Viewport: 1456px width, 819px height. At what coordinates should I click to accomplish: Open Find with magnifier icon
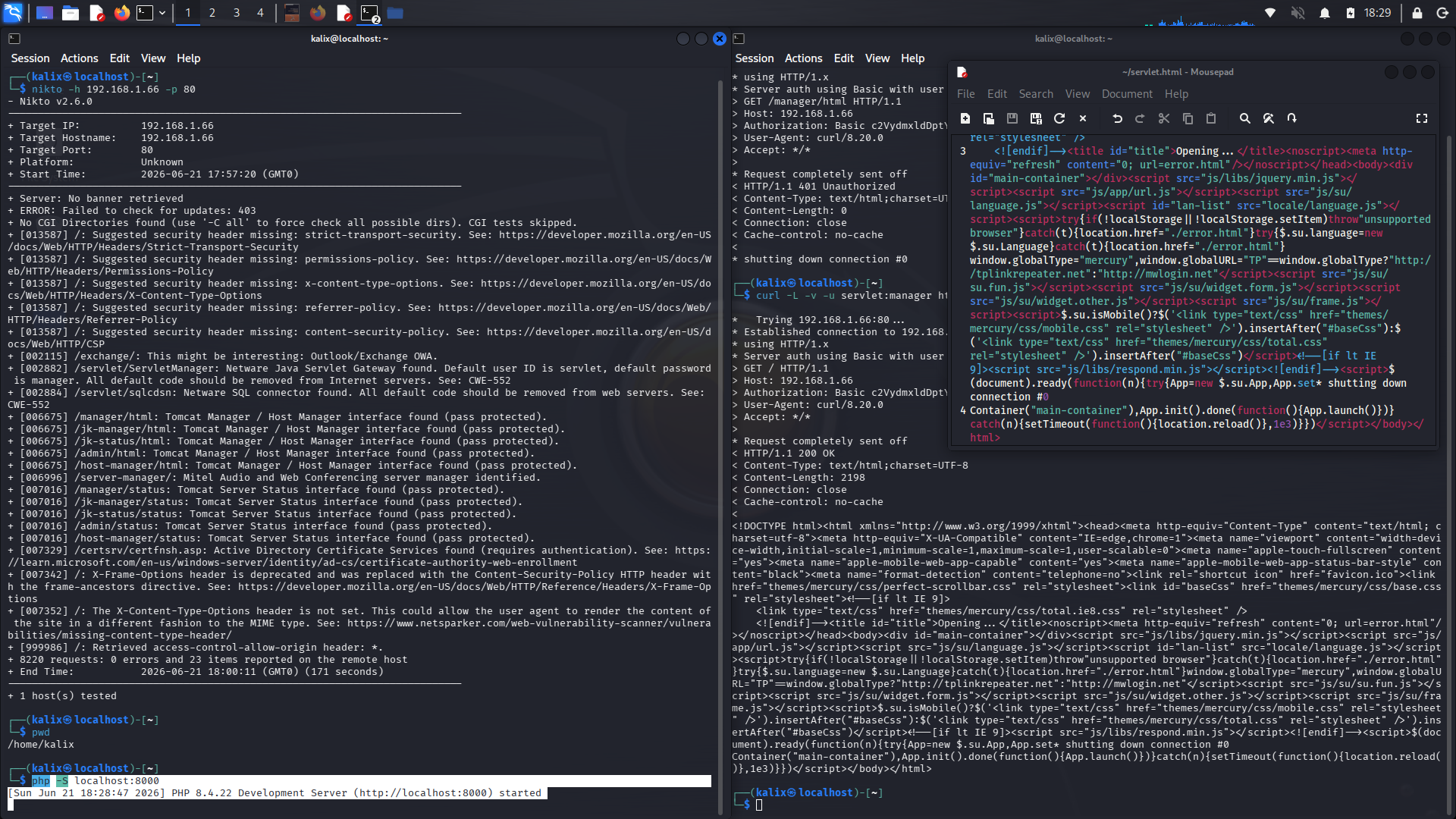[1244, 118]
